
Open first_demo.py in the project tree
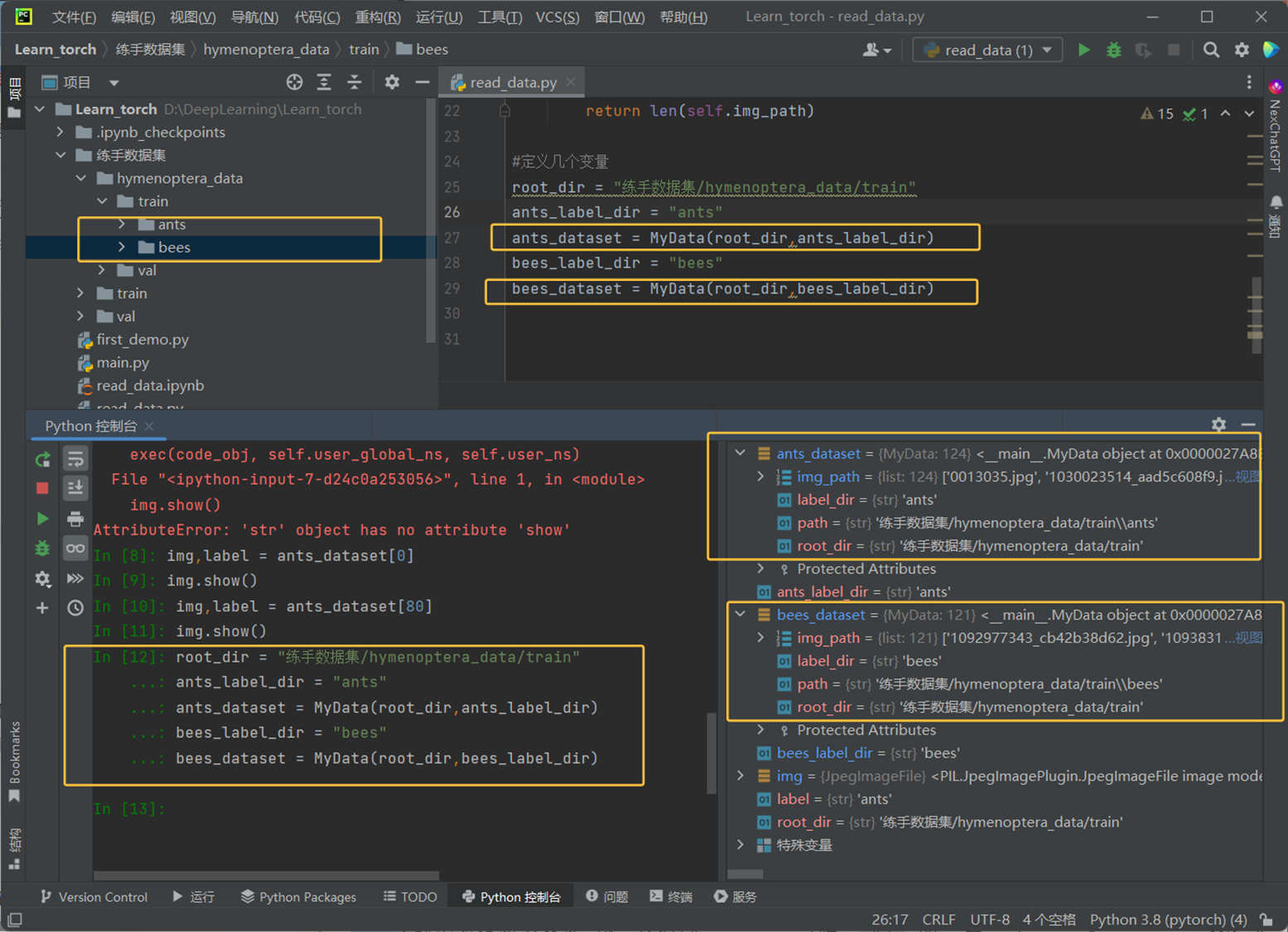[142, 340]
